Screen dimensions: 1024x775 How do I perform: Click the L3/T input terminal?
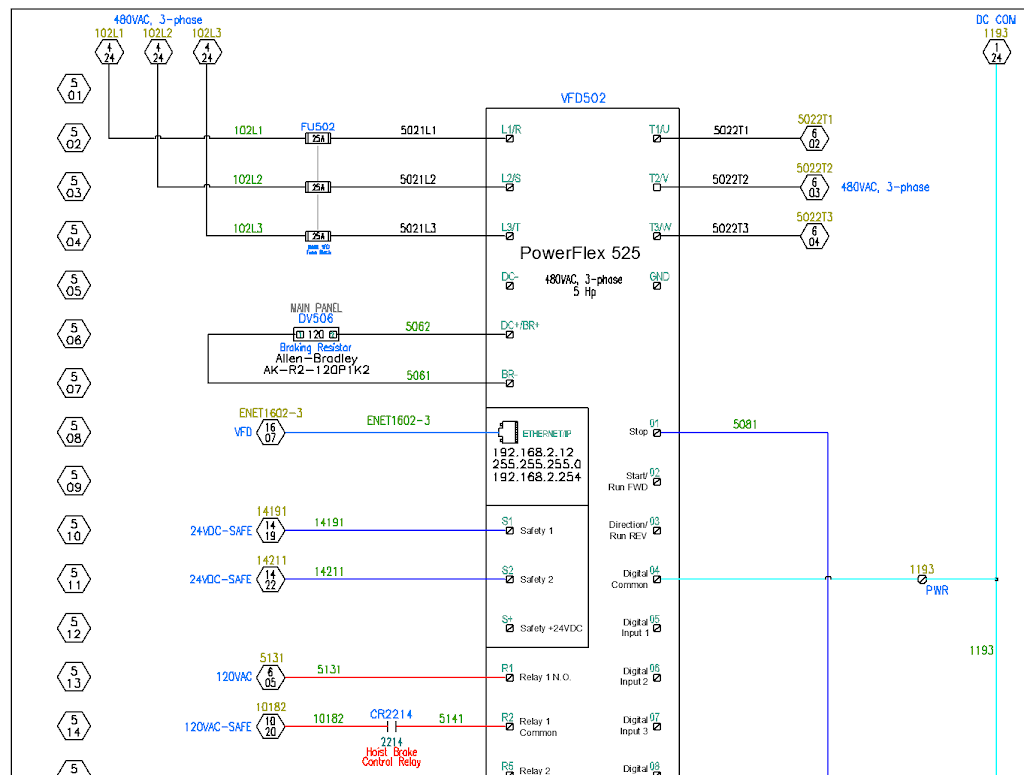[510, 236]
